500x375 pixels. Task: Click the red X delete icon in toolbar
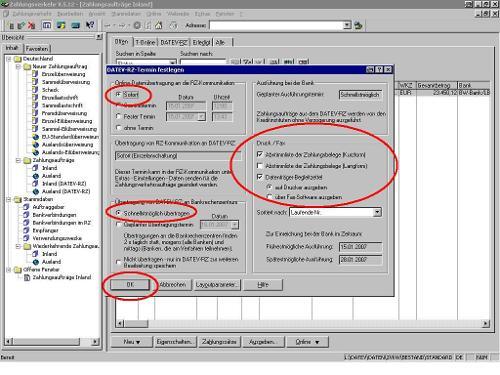point(32,25)
